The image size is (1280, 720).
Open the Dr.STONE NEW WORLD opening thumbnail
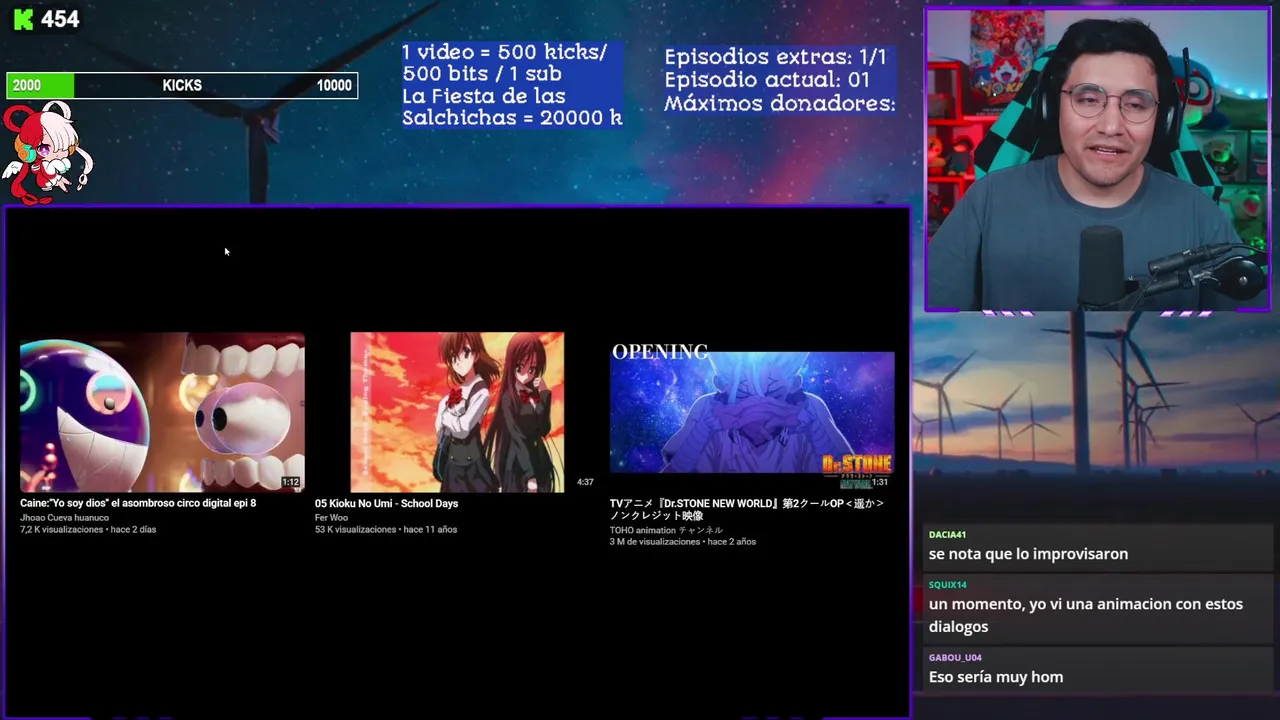coord(752,412)
